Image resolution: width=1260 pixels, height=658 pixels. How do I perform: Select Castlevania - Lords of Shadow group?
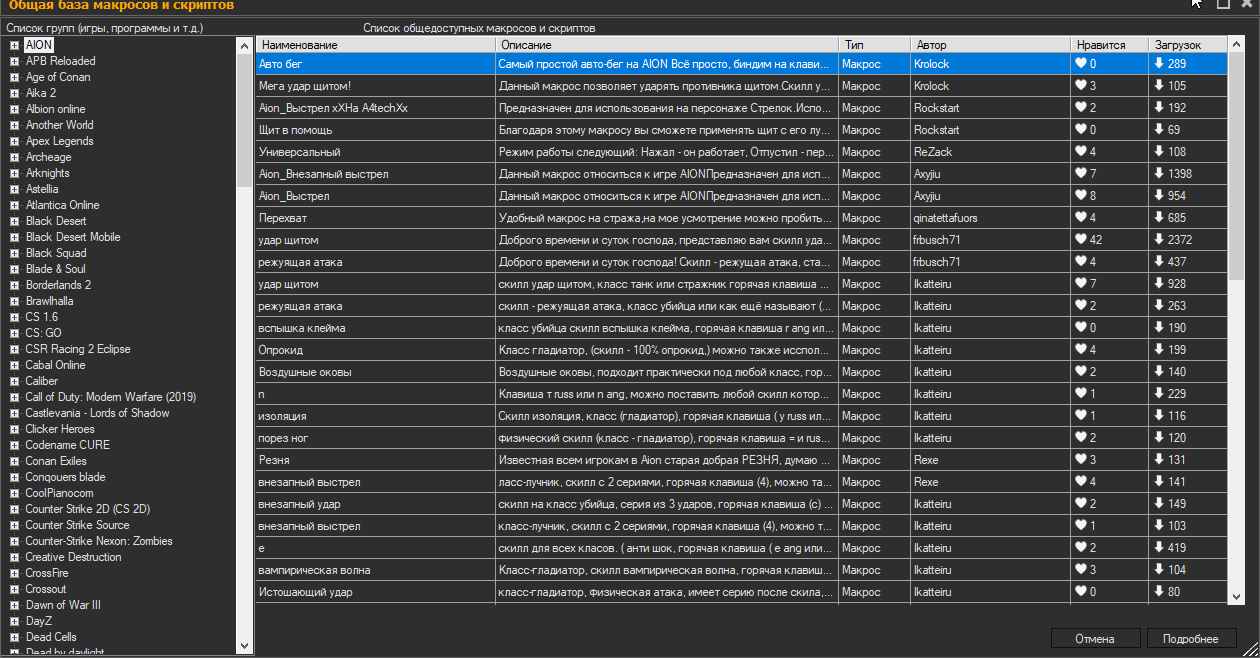point(97,413)
